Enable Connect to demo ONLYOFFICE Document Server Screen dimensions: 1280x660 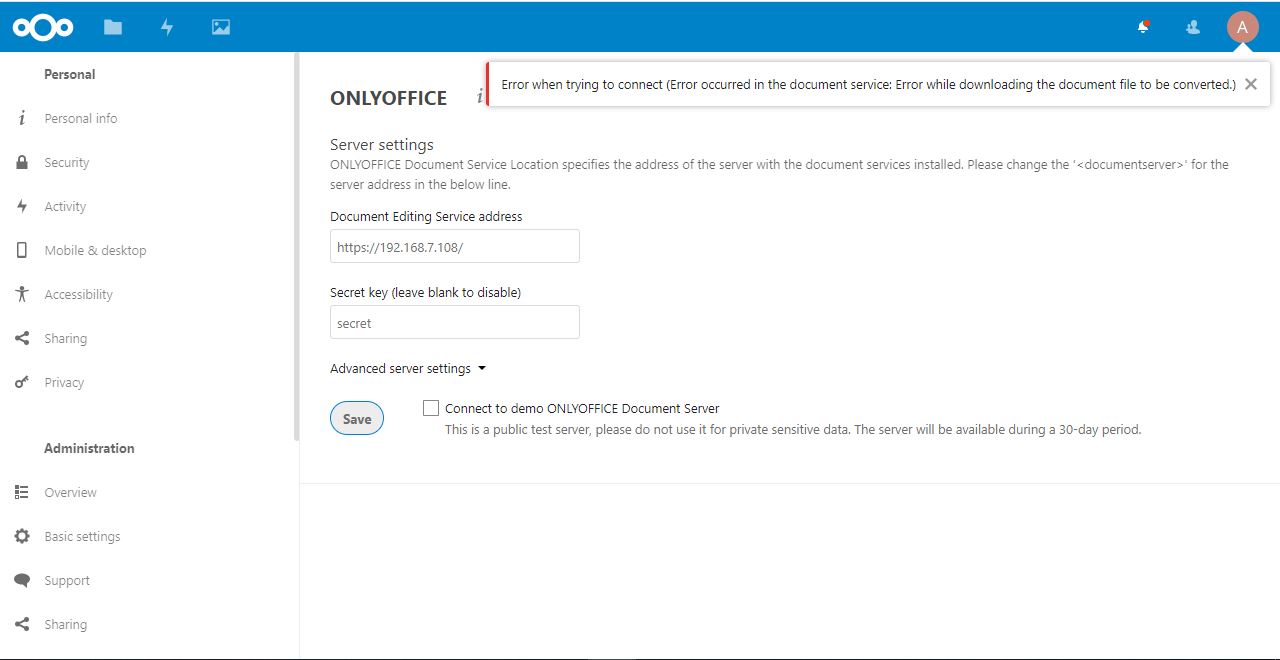pos(431,407)
